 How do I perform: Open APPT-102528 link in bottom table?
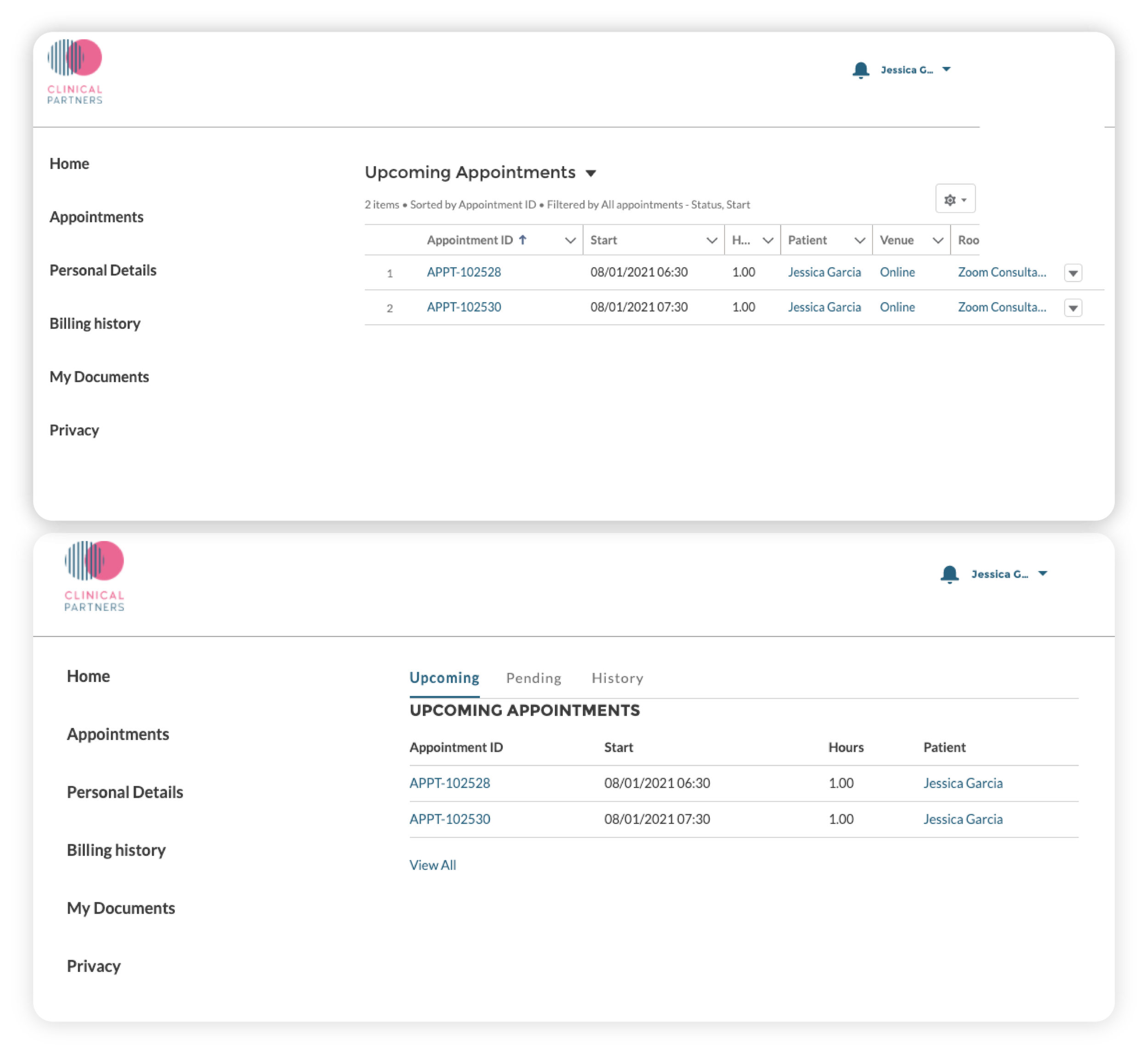click(x=450, y=784)
